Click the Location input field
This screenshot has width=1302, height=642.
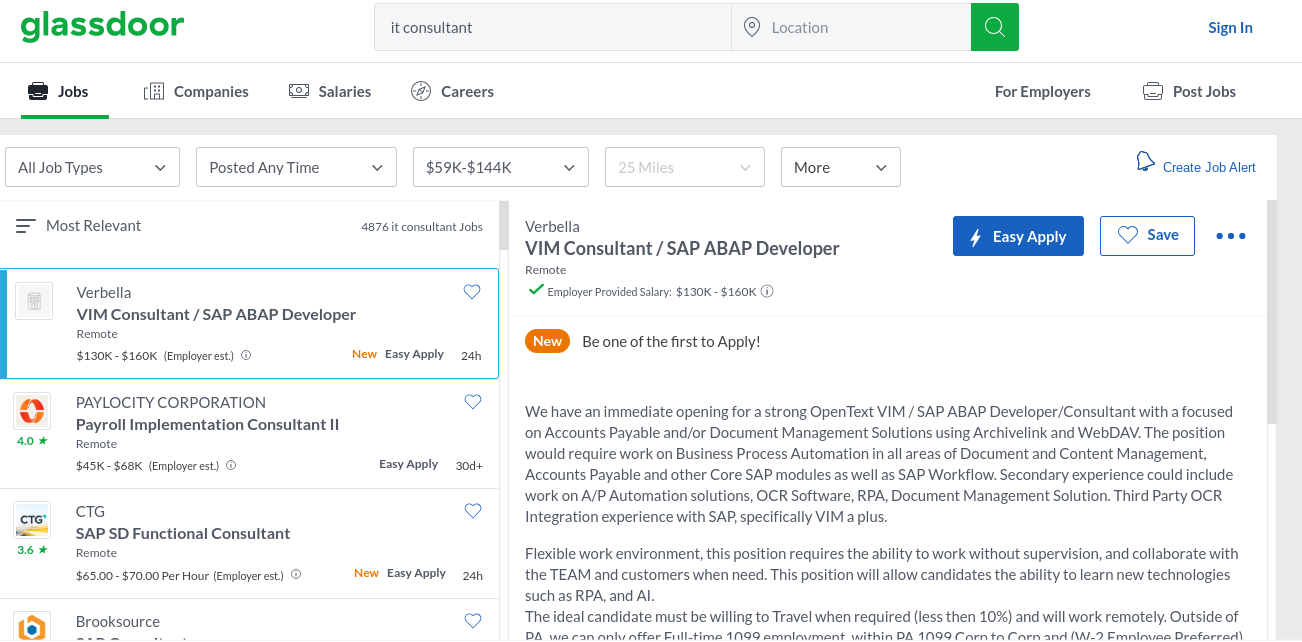tap(851, 28)
